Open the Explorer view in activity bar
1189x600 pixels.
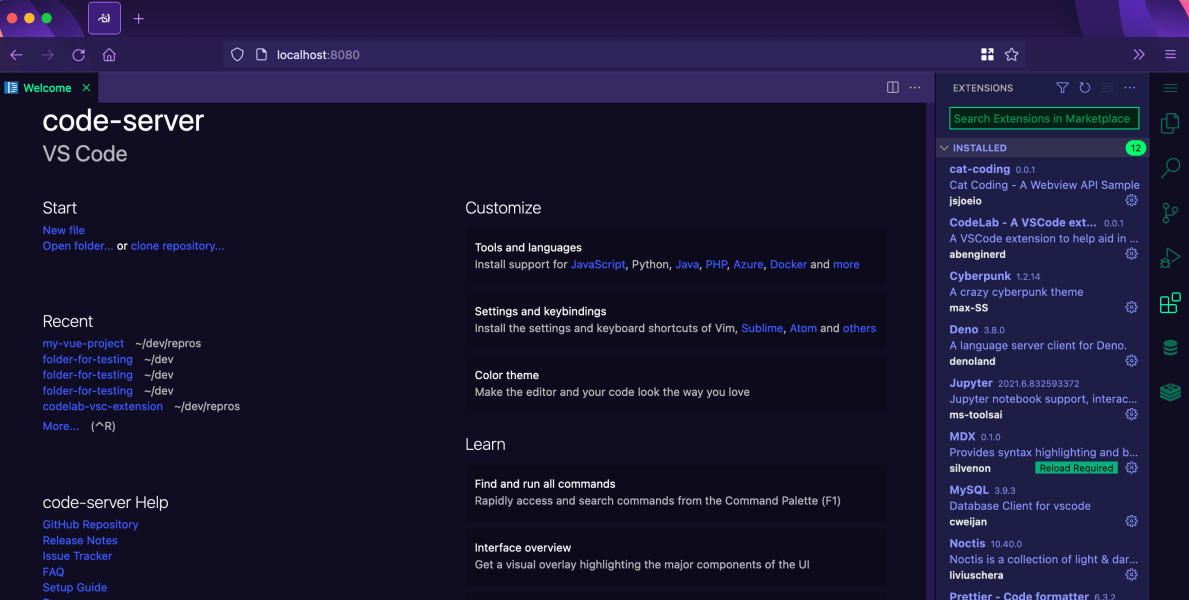1169,123
